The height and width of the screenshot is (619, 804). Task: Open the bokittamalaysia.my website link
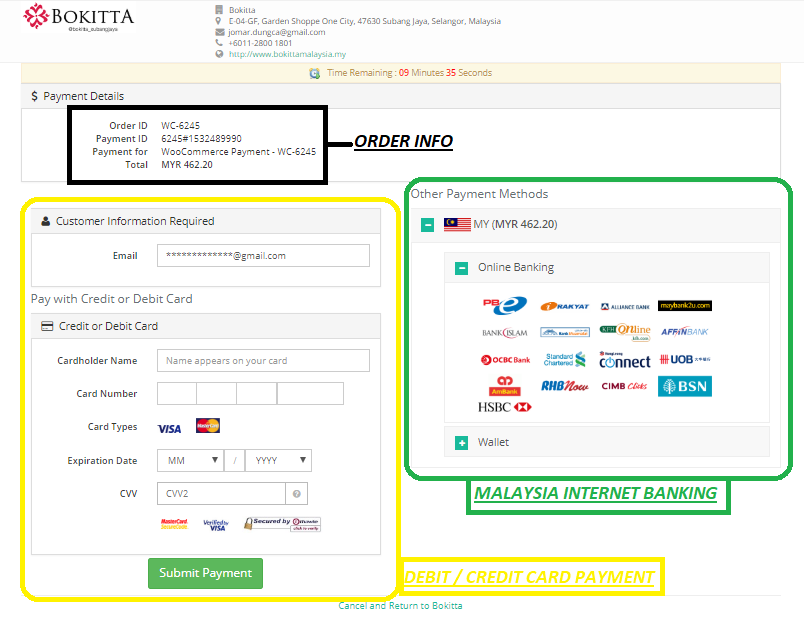click(x=287, y=54)
